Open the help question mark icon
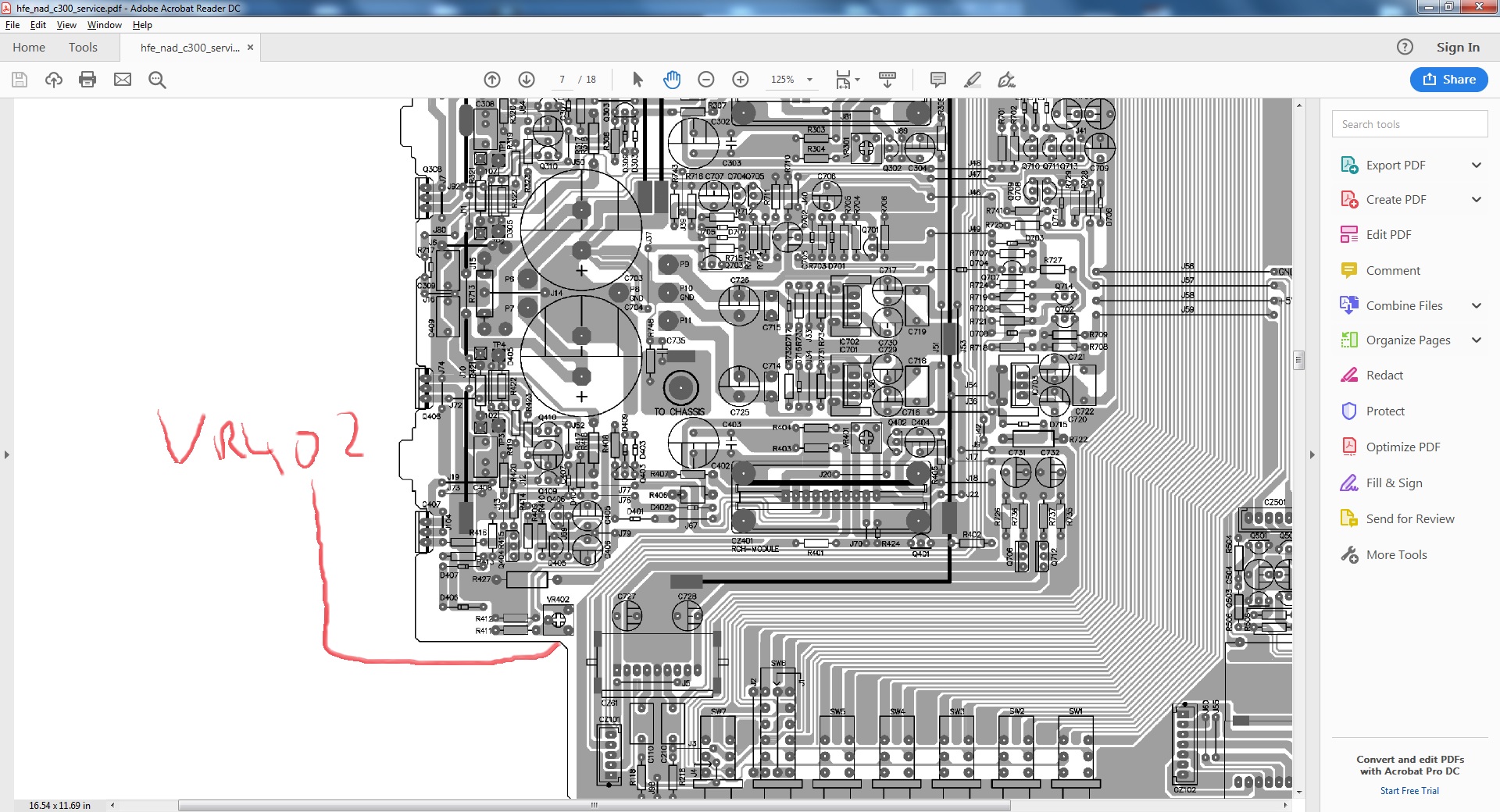The width and height of the screenshot is (1500, 812). (1405, 47)
